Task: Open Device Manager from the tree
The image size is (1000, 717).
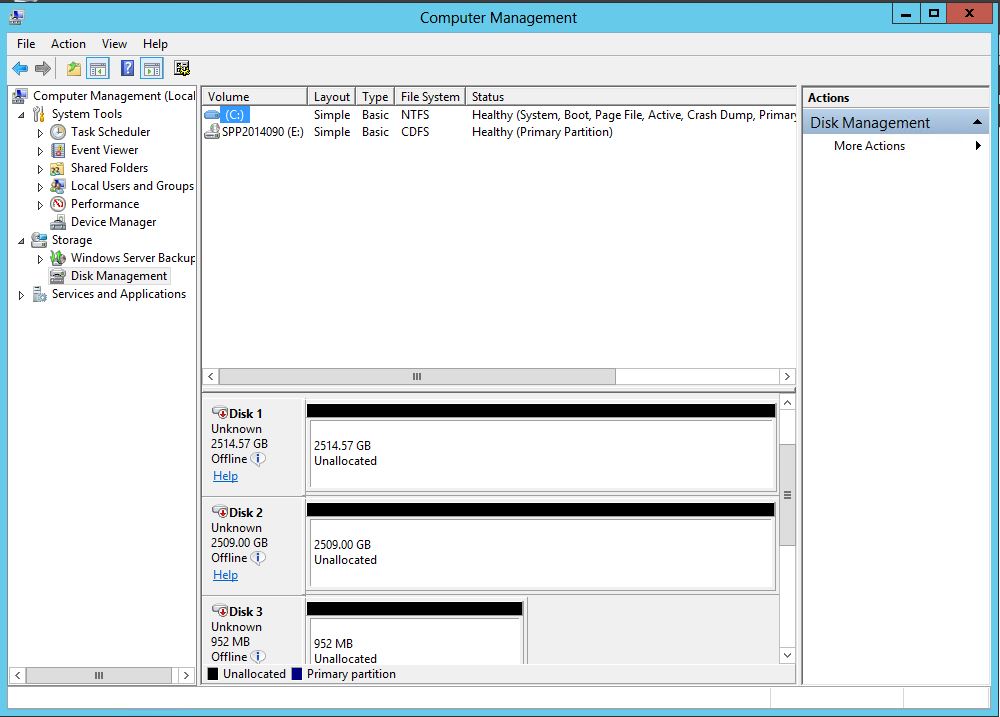Action: click(x=113, y=222)
